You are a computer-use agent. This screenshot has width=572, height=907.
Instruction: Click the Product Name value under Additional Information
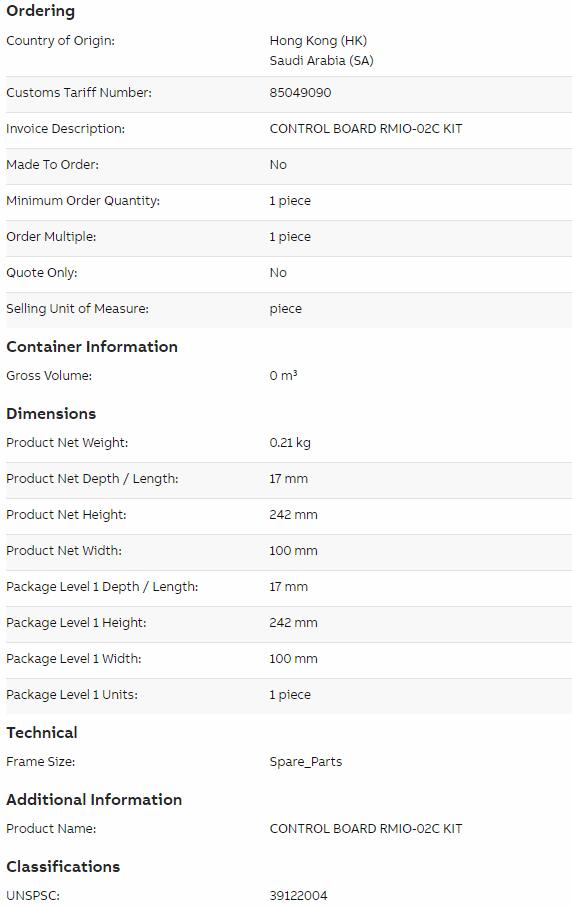coord(366,828)
